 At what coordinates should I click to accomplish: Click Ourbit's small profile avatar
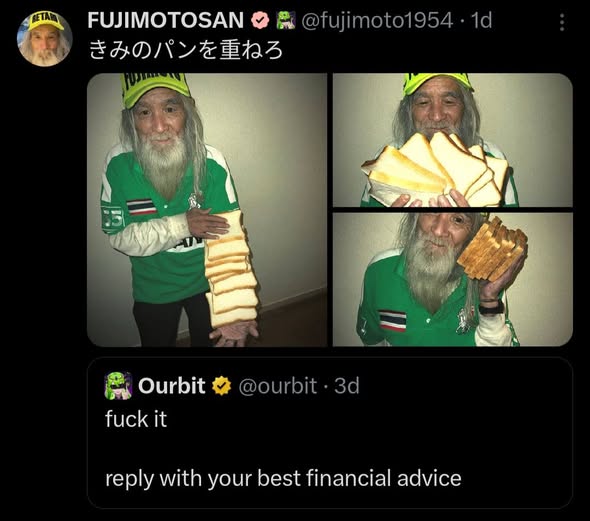point(118,385)
